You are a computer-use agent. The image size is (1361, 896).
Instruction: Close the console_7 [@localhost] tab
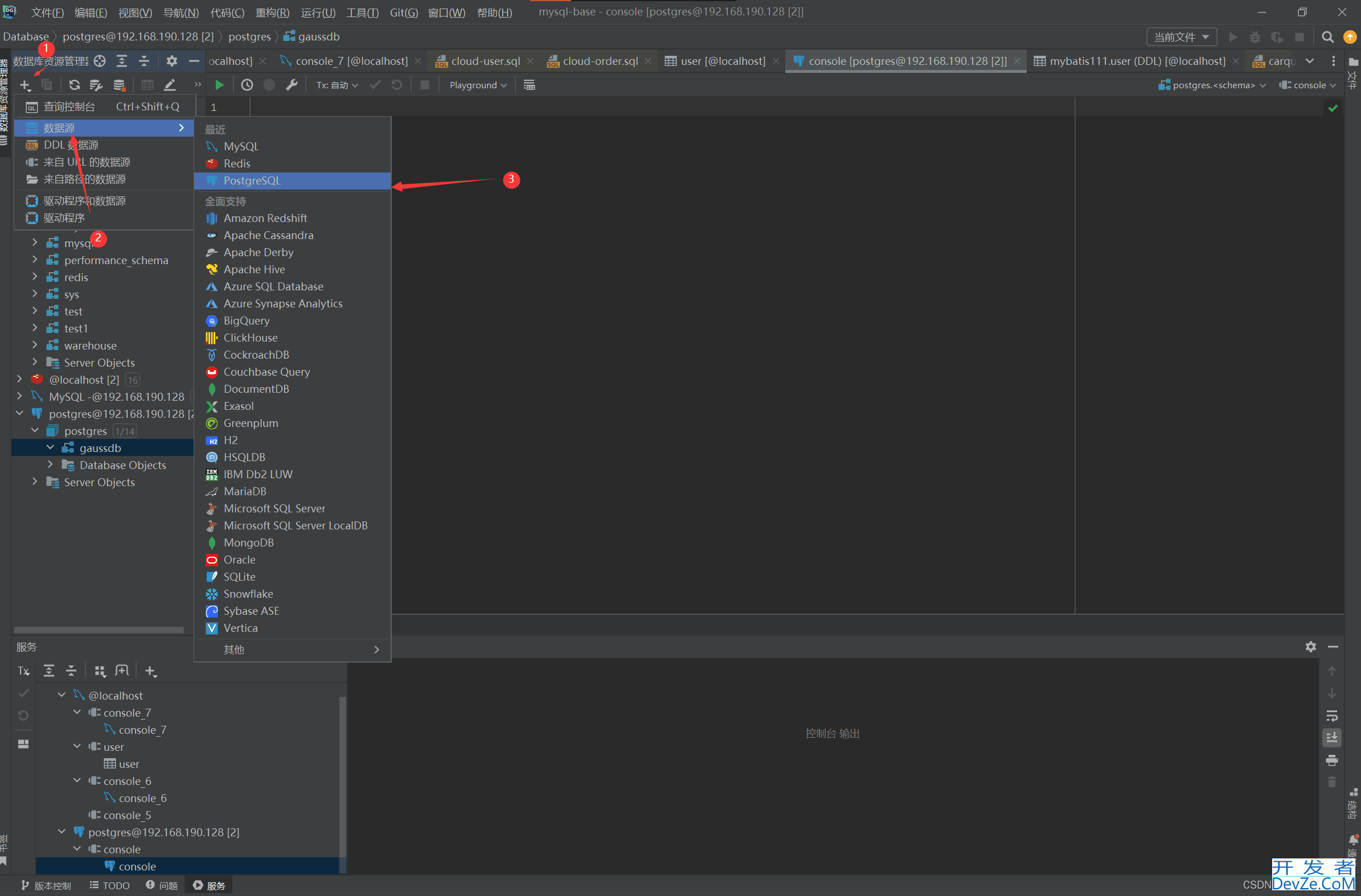tap(418, 60)
